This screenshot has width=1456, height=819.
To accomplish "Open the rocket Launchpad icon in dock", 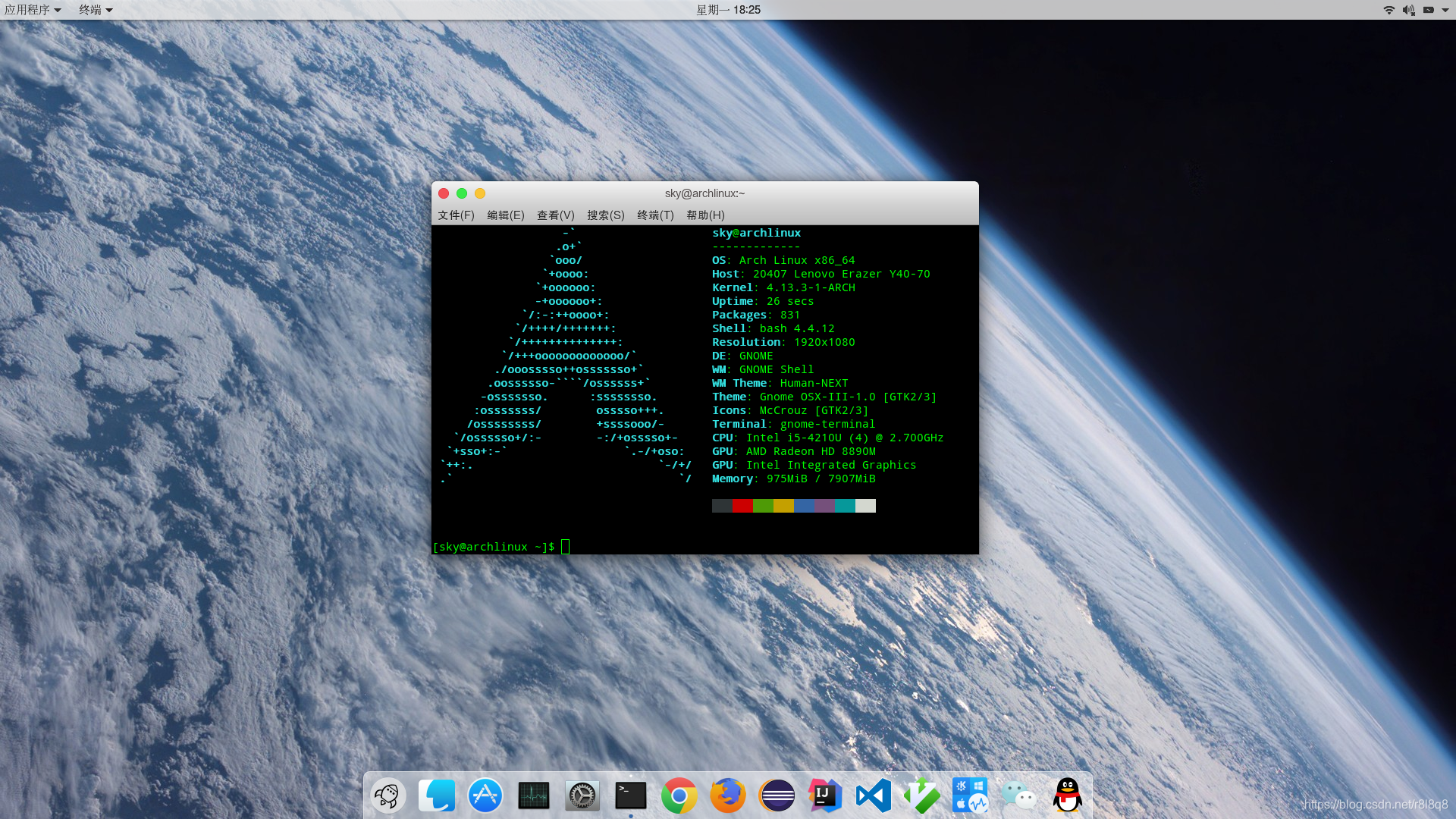I will coord(388,795).
